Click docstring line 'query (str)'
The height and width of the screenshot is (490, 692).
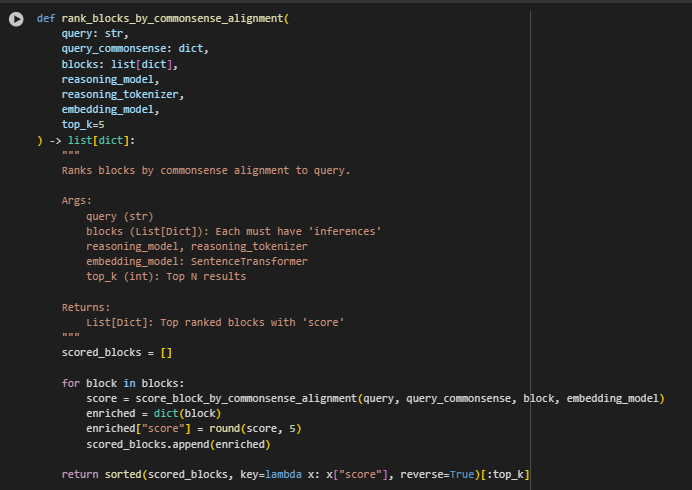[x=120, y=216]
